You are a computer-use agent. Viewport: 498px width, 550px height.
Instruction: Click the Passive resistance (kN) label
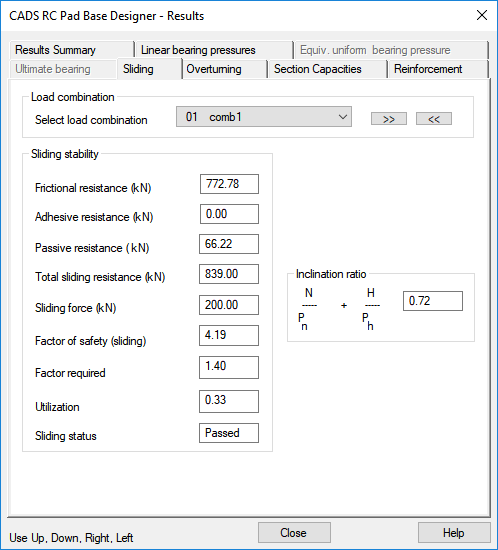click(92, 248)
